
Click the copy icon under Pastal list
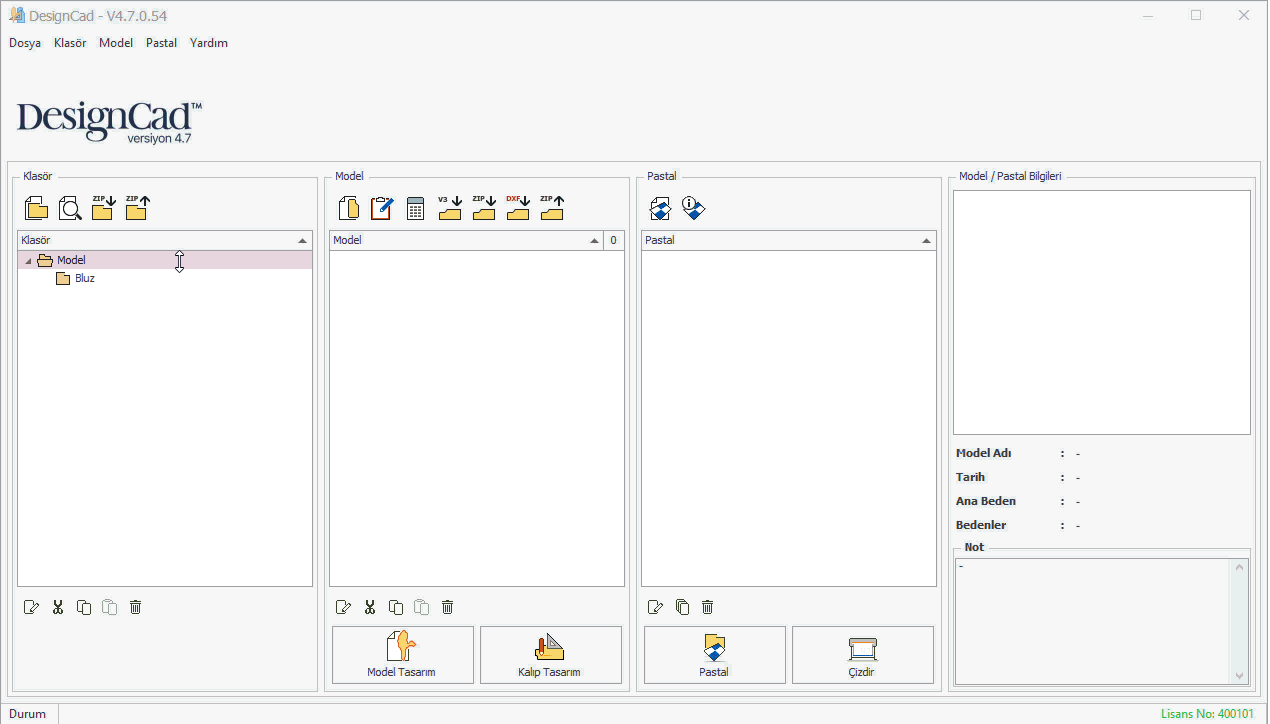[682, 607]
